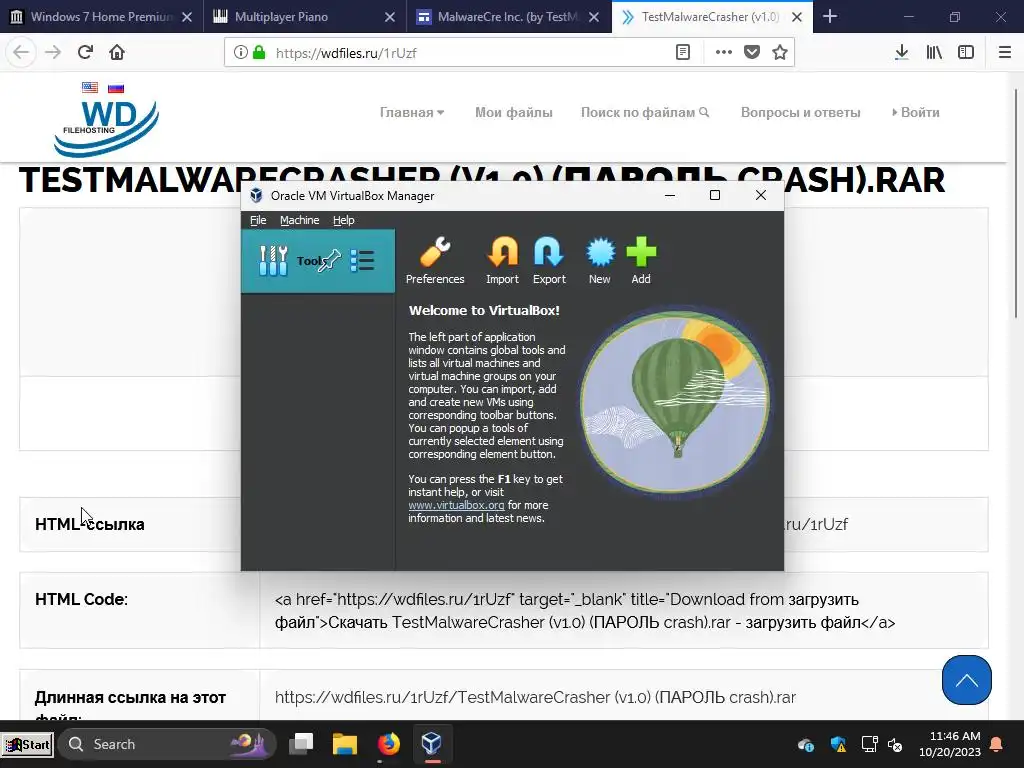Screen dimensions: 1024x768
Task: Select the Tools item in VirtualBox sidebar
Action: point(318,261)
